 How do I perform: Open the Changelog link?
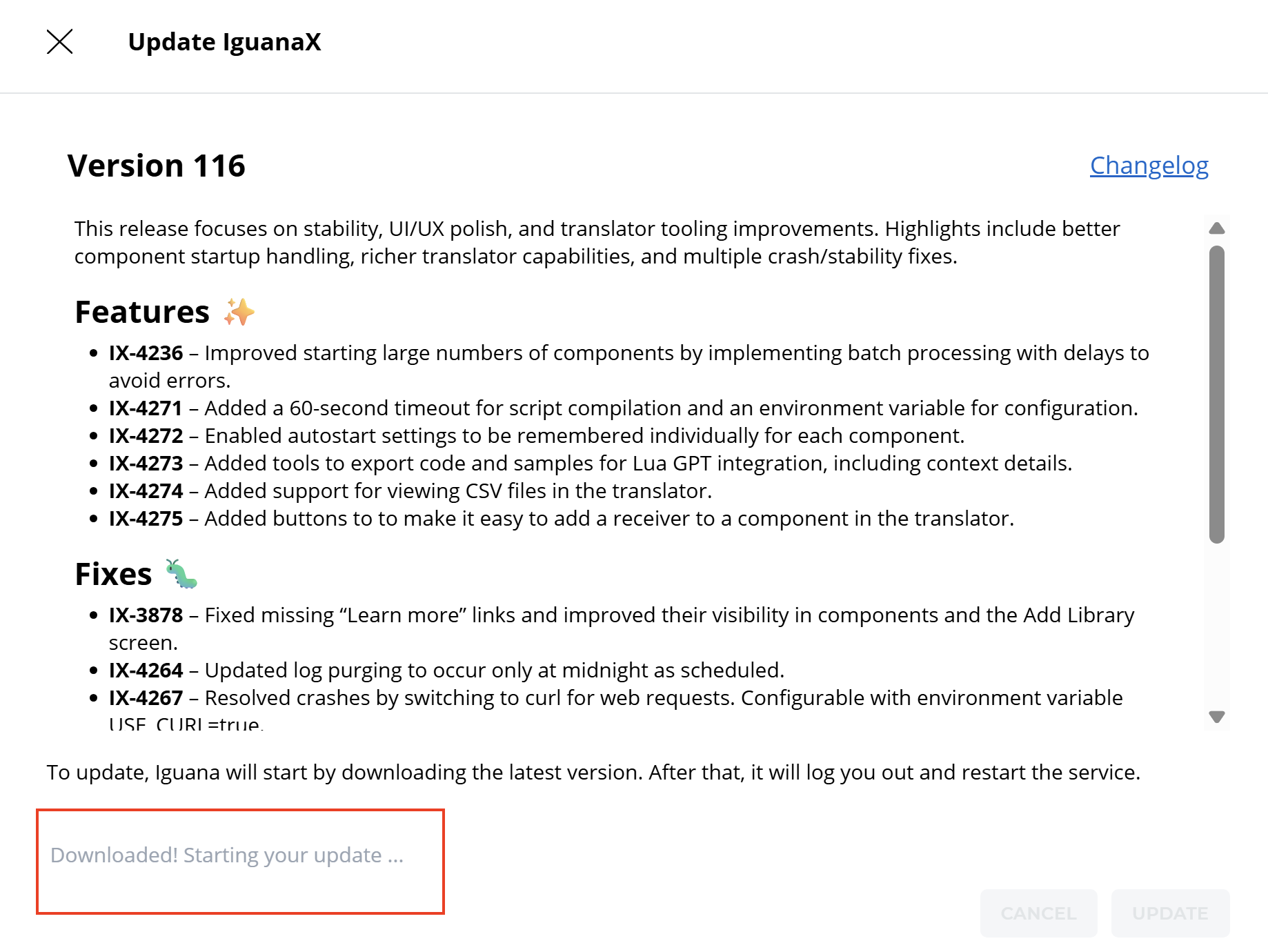pos(1149,166)
